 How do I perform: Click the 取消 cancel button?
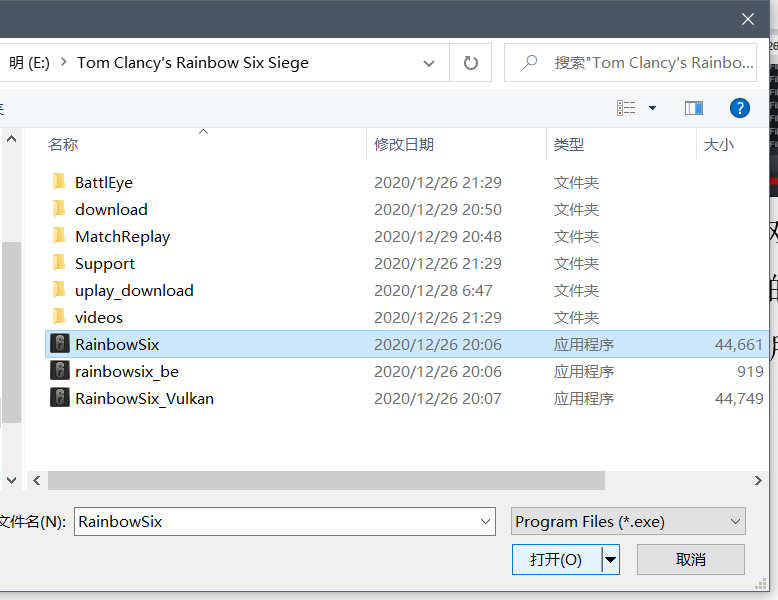pos(690,560)
